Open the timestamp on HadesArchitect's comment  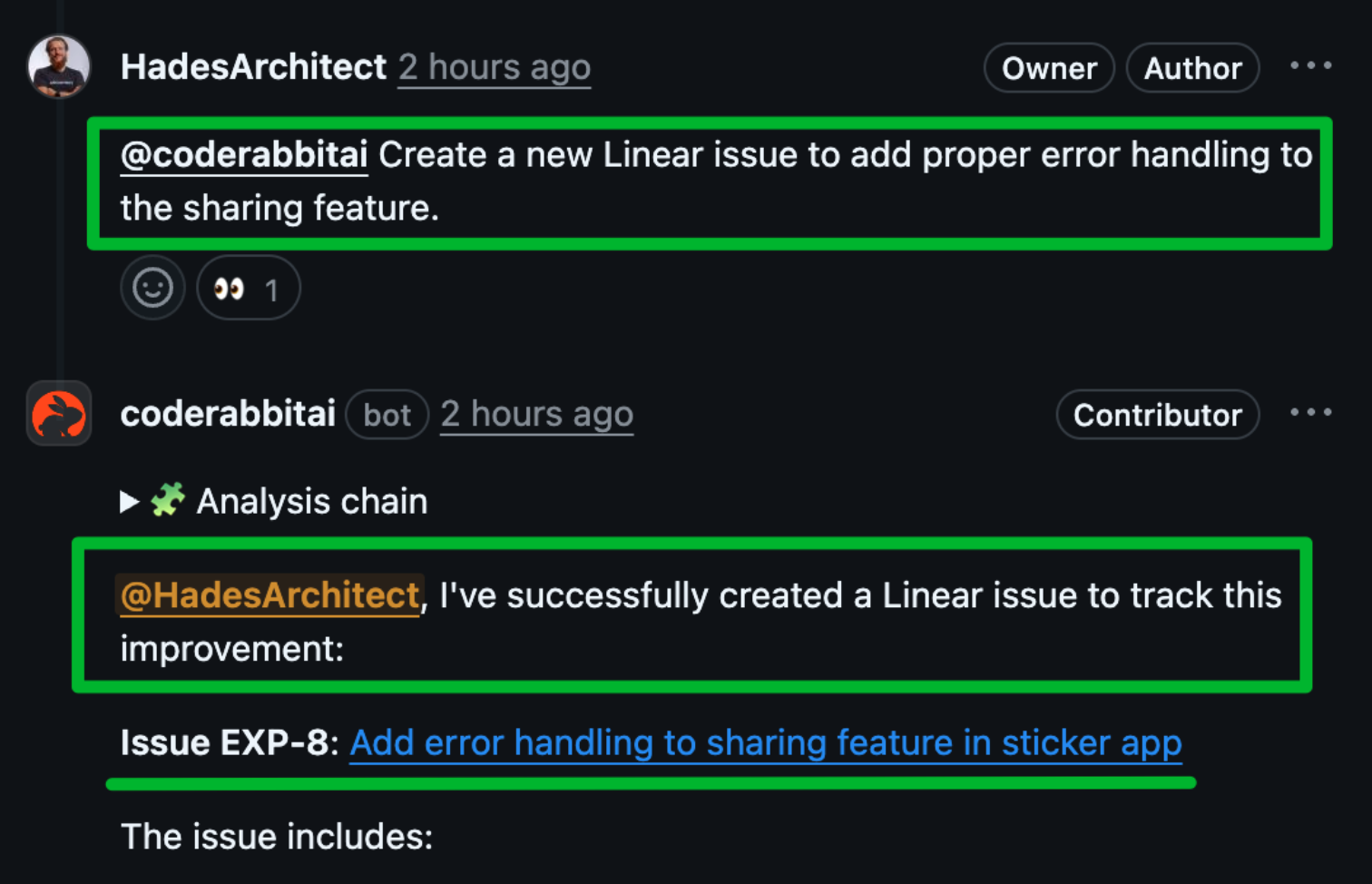494,67
